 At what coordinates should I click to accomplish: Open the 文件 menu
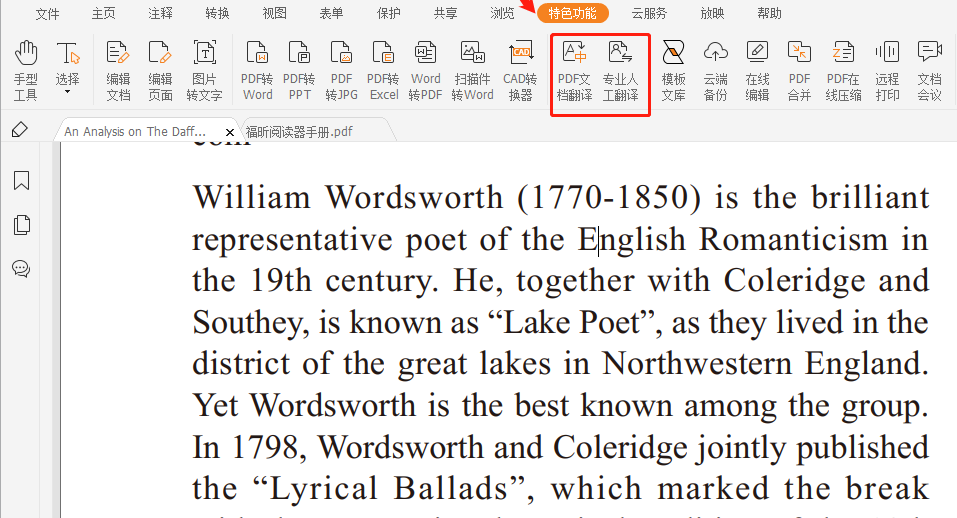47,14
